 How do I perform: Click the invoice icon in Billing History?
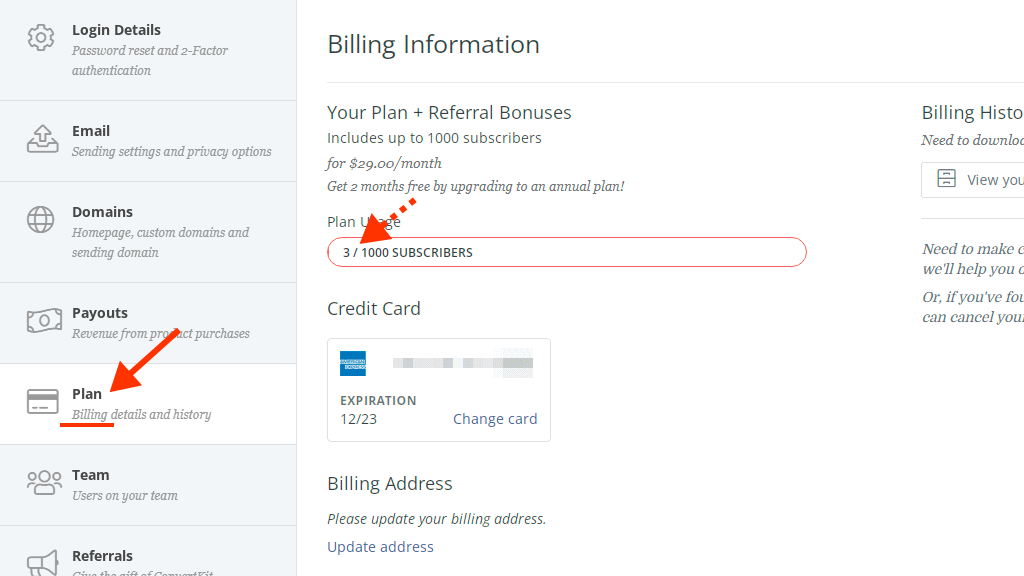point(946,179)
